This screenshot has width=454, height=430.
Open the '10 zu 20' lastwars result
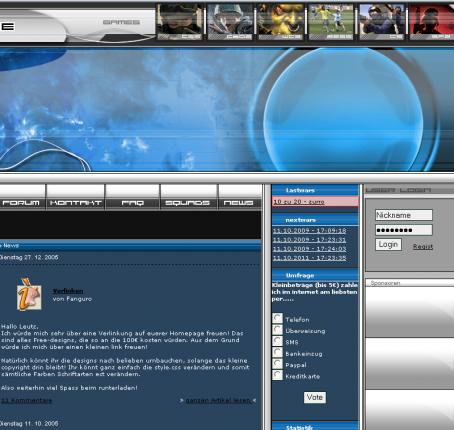[x=299, y=202]
